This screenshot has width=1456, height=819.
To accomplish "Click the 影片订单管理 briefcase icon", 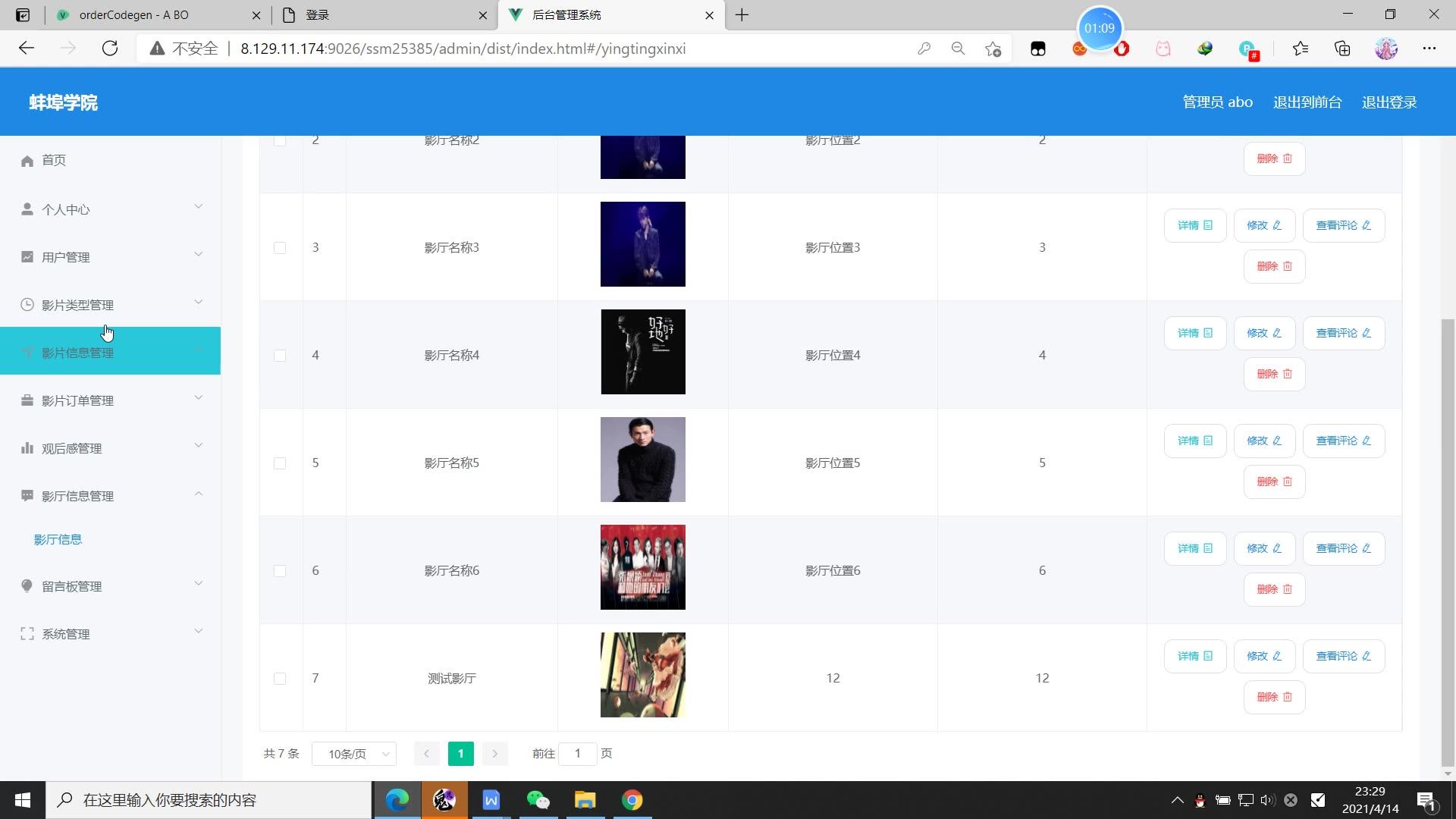I will pyautogui.click(x=27, y=400).
